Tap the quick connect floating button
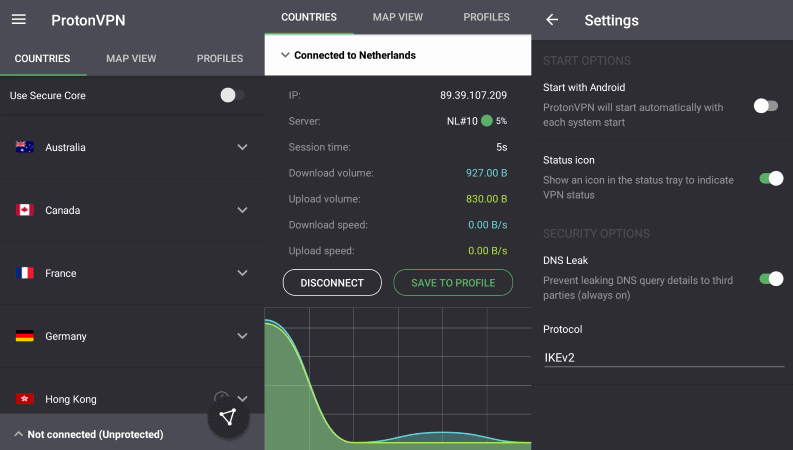The height and width of the screenshot is (450, 793). (228, 417)
